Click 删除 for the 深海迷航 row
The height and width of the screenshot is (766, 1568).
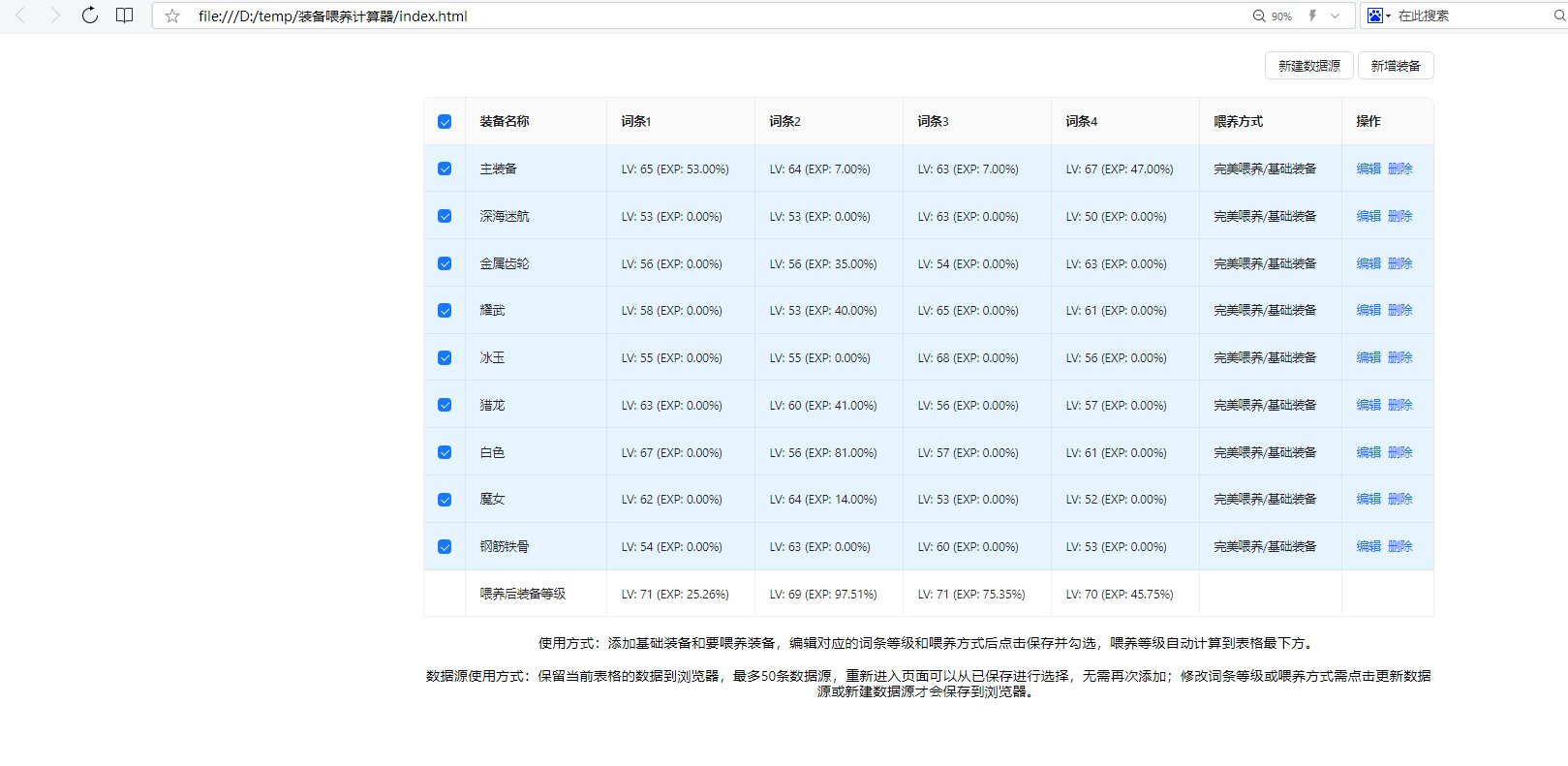[1400, 216]
